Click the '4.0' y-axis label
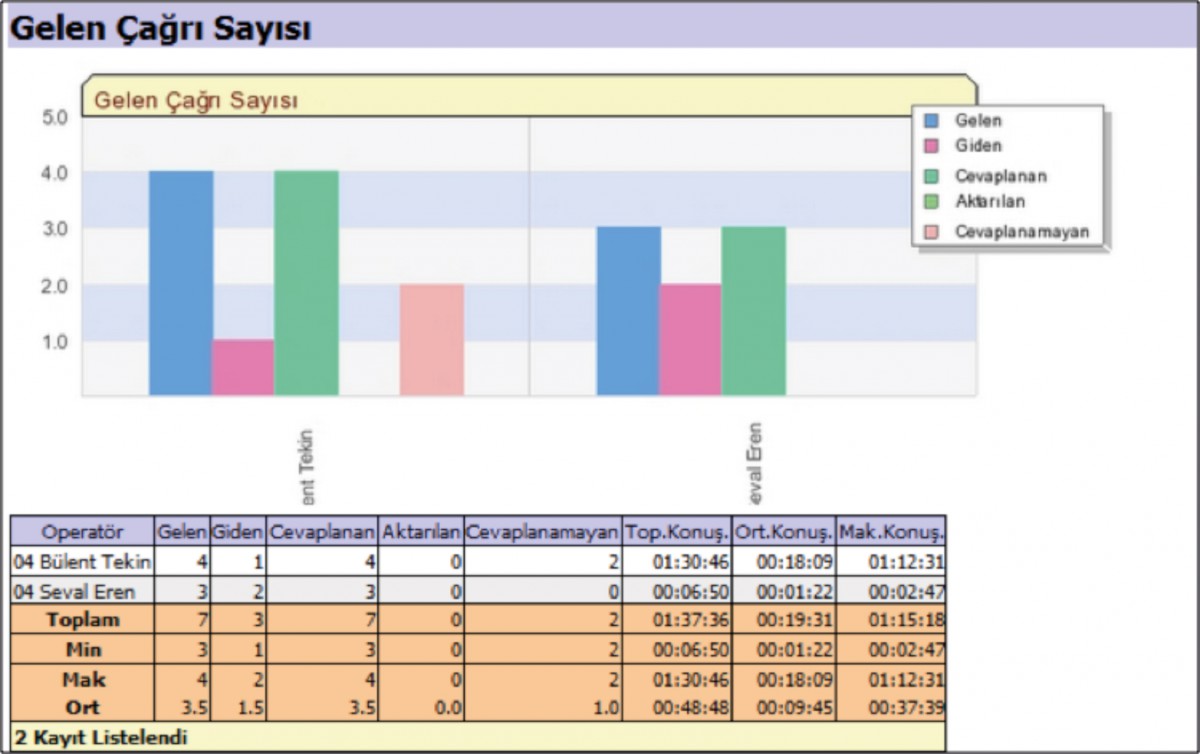Viewport: 1200px width, 754px height. [x=55, y=173]
